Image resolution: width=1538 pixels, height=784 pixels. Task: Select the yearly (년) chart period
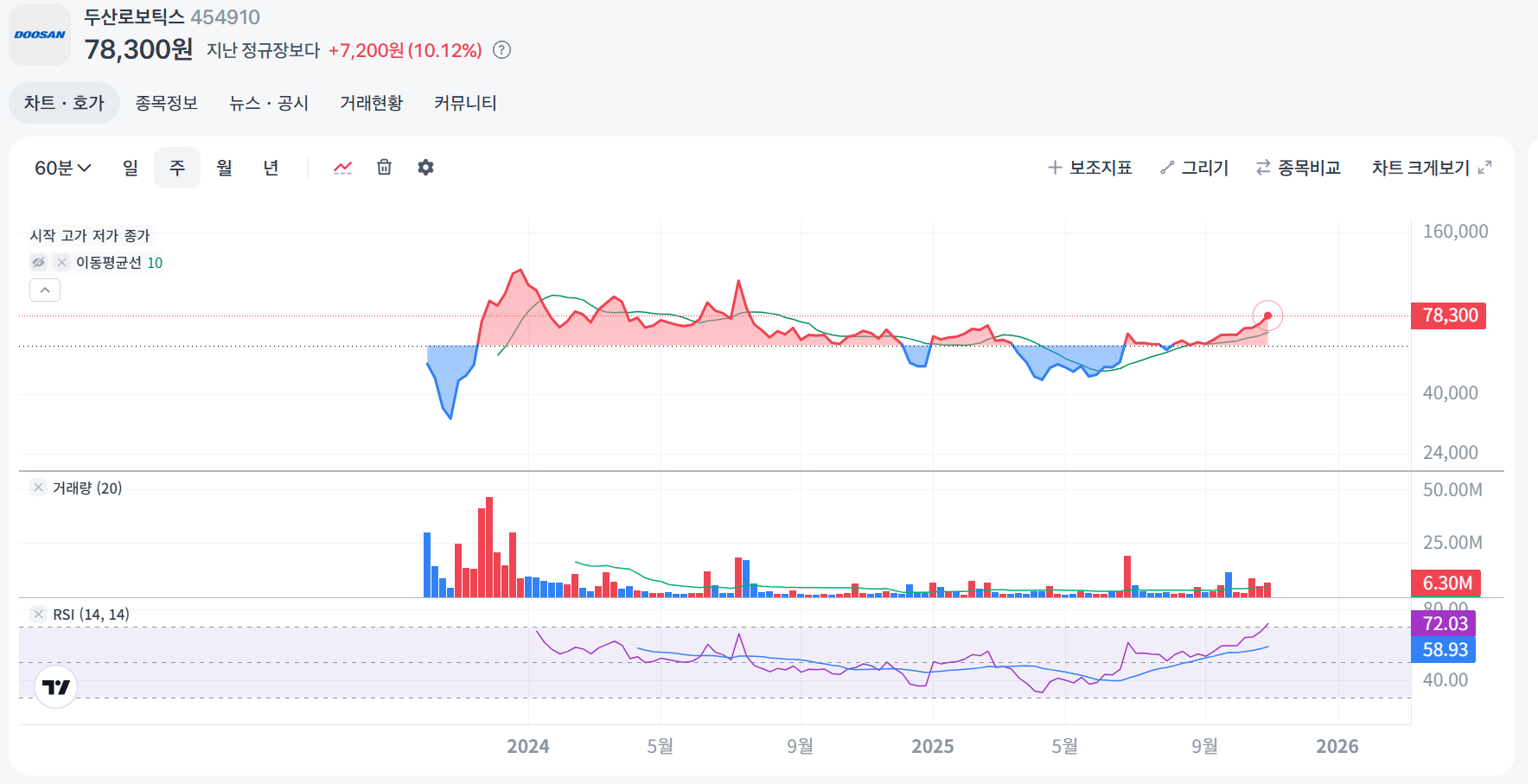pyautogui.click(x=271, y=168)
